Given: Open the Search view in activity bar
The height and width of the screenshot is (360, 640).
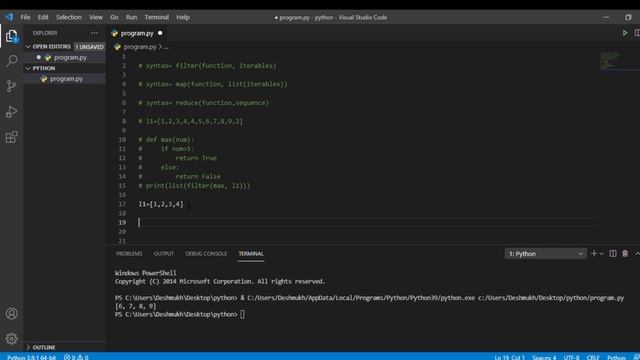Looking at the screenshot, I should [x=11, y=61].
